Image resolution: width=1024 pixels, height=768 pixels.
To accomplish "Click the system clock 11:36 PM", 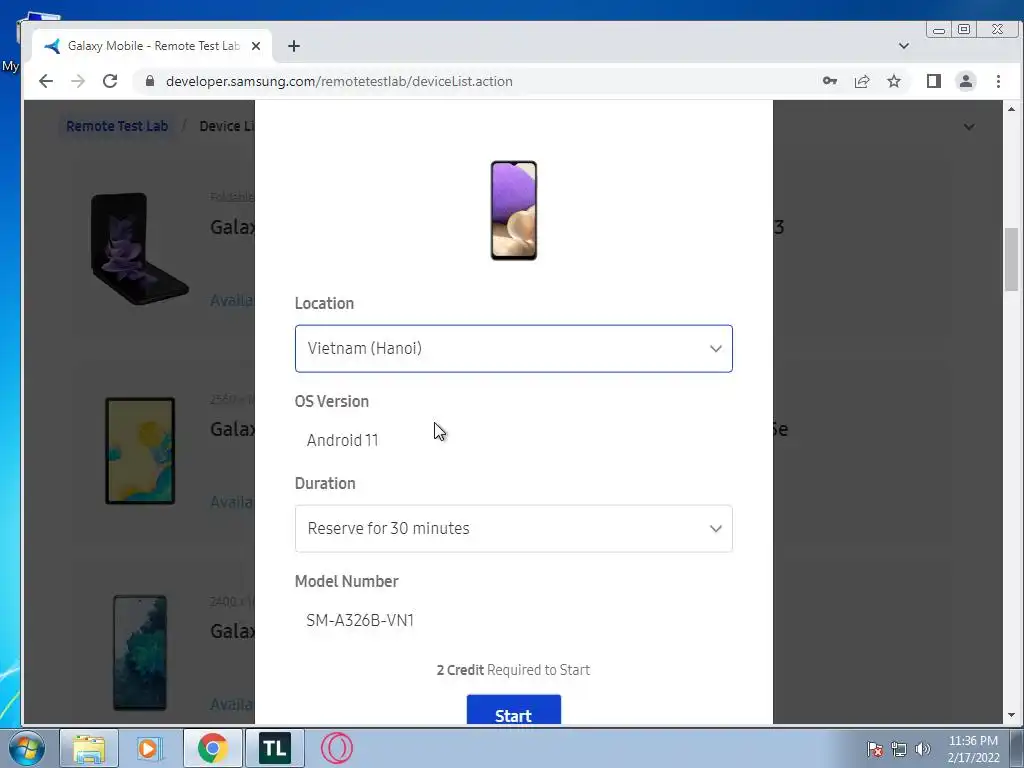I will (x=973, y=741).
